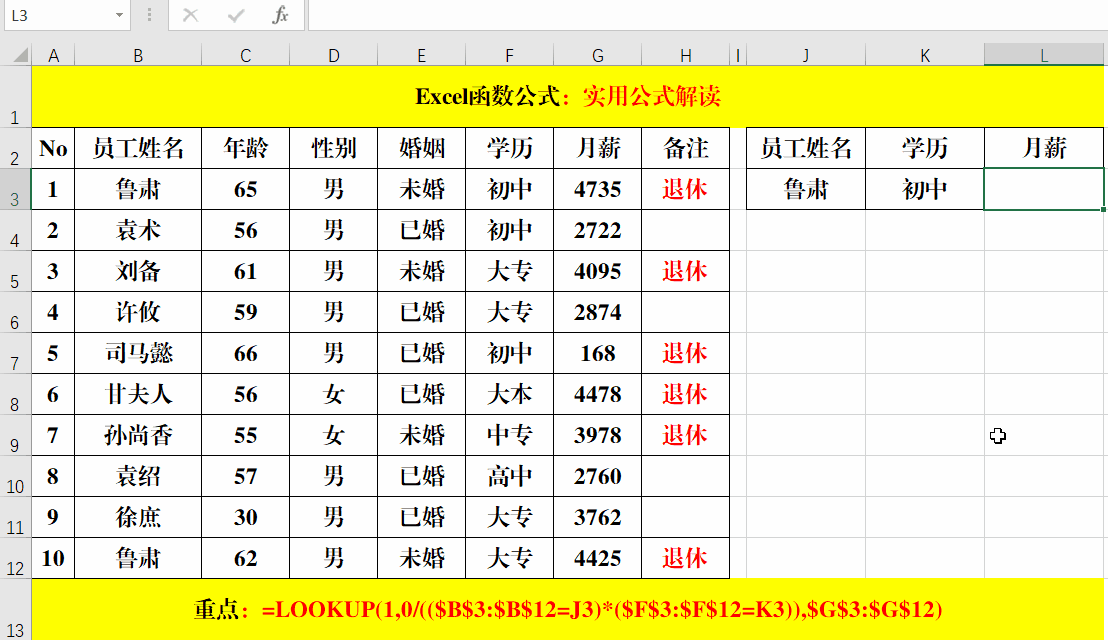Select salary cell 4425
Viewport: 1108px width, 640px height.
coord(598,558)
